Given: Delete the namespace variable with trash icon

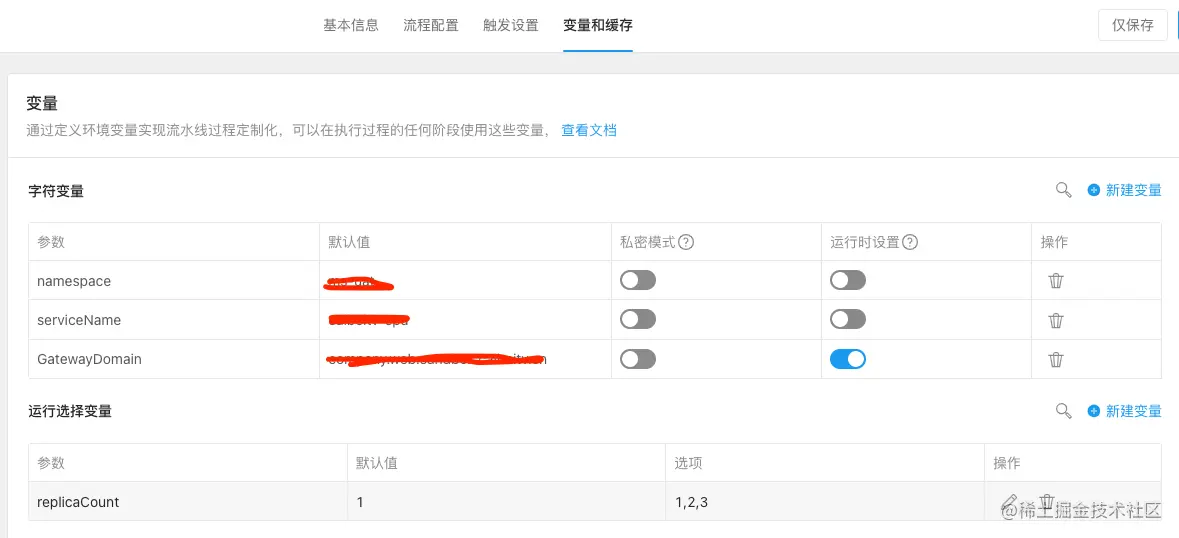Looking at the screenshot, I should (x=1056, y=281).
